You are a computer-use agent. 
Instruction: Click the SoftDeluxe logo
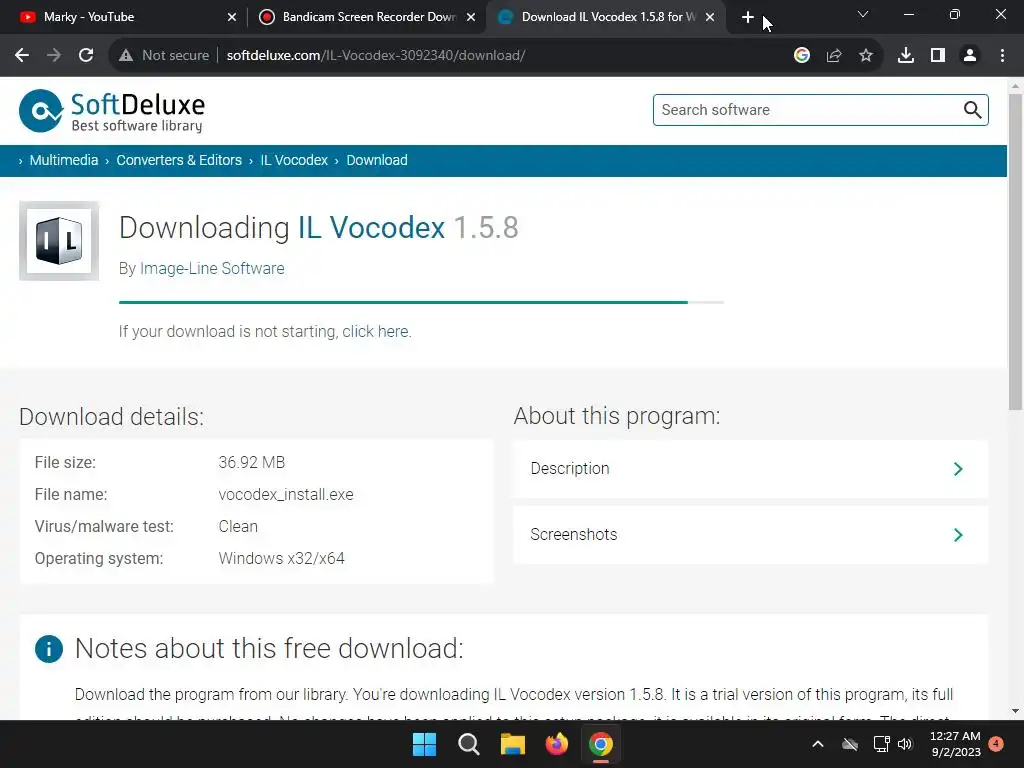(x=112, y=111)
